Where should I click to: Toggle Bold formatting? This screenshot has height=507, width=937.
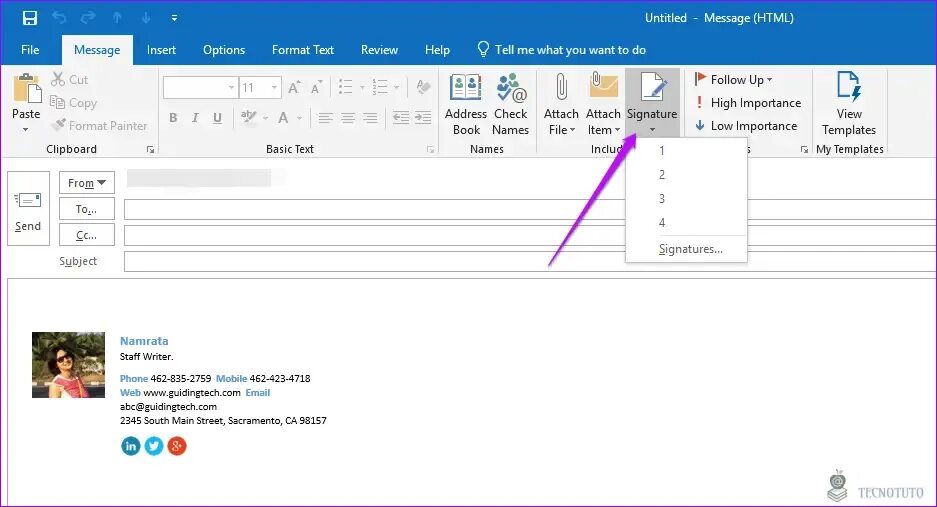click(173, 118)
